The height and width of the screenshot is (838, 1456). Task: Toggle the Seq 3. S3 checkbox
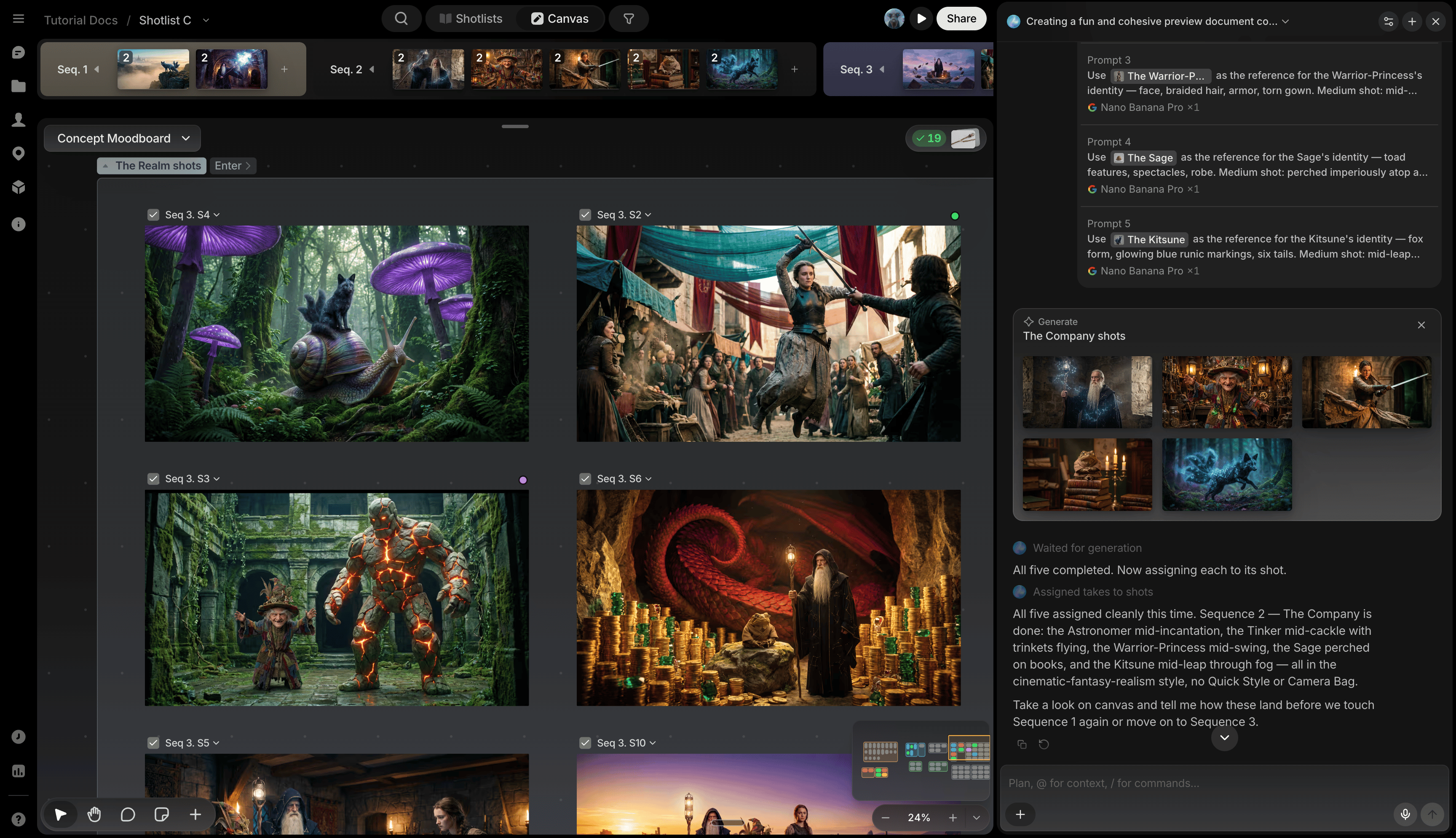tap(153, 479)
